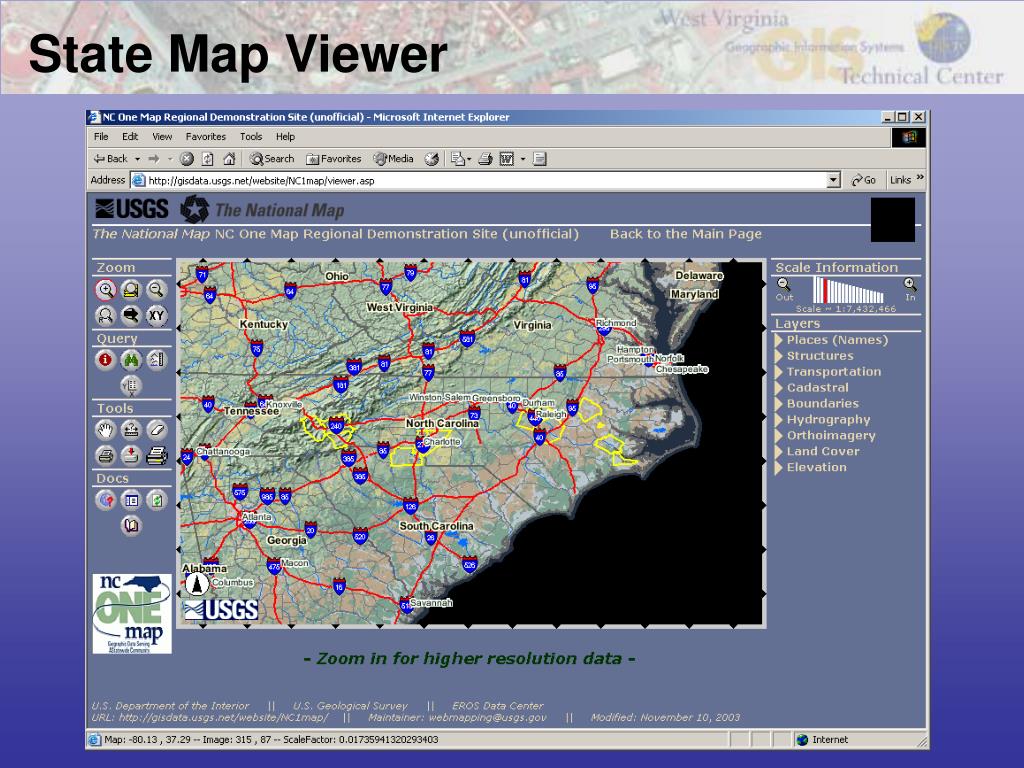Click the red bar on the scale slider
Viewport: 1024px width, 768px height.
tap(825, 291)
